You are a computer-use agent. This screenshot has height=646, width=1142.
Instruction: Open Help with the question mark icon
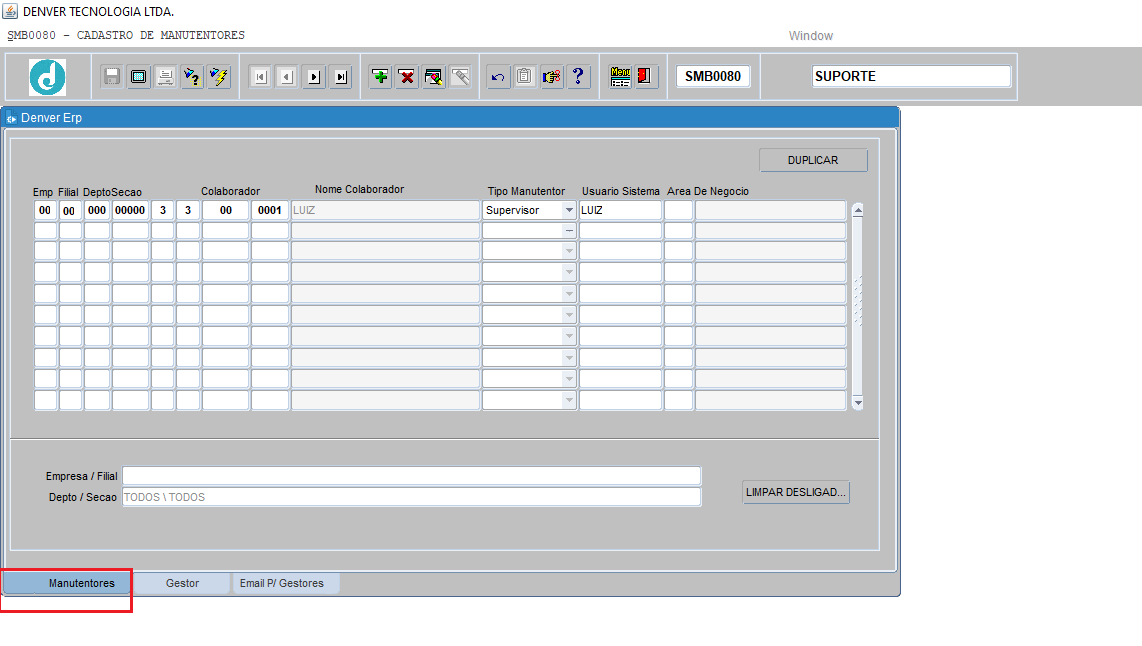pyautogui.click(x=578, y=76)
